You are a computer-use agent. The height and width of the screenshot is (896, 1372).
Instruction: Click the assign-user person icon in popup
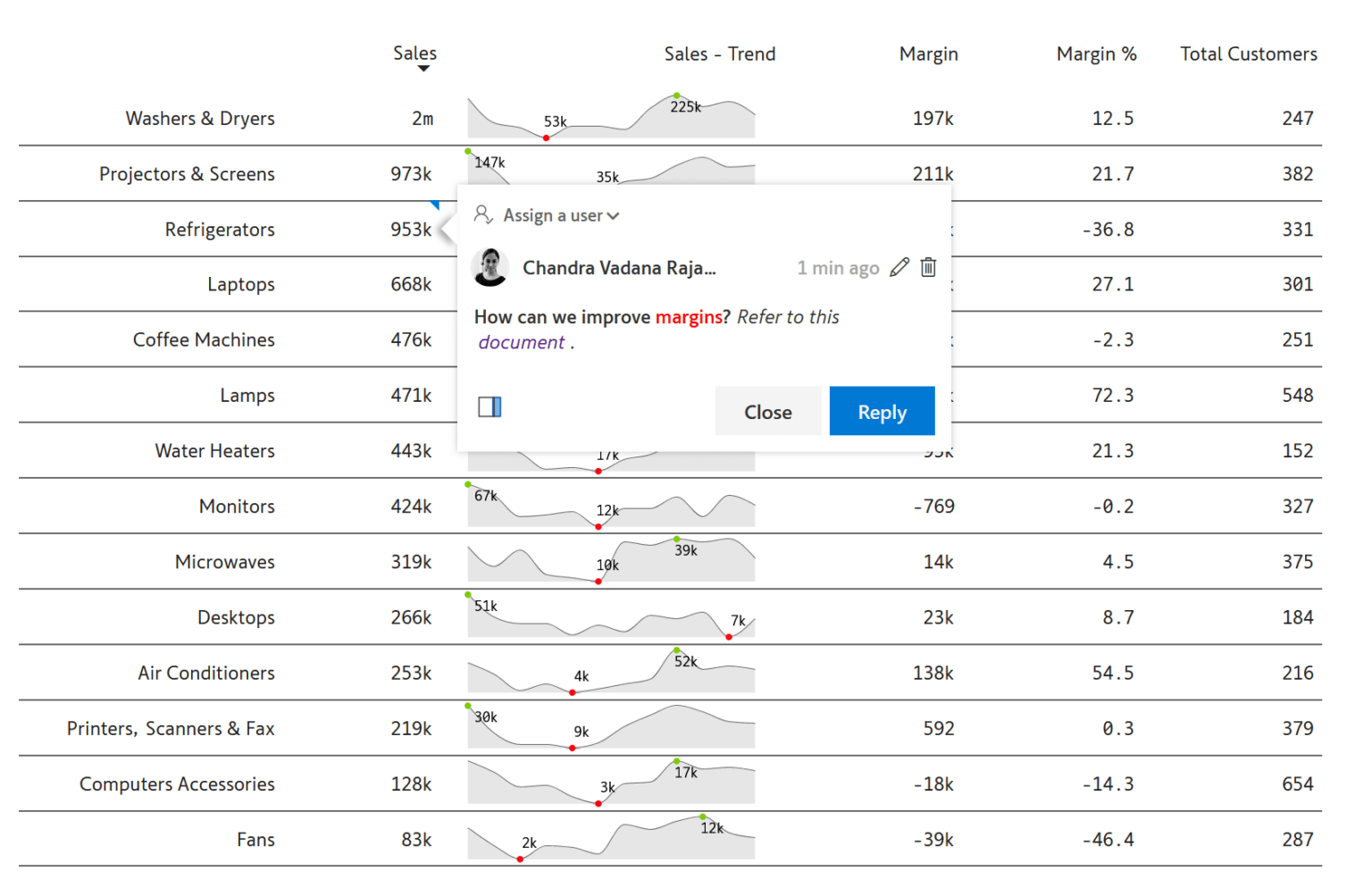click(484, 215)
